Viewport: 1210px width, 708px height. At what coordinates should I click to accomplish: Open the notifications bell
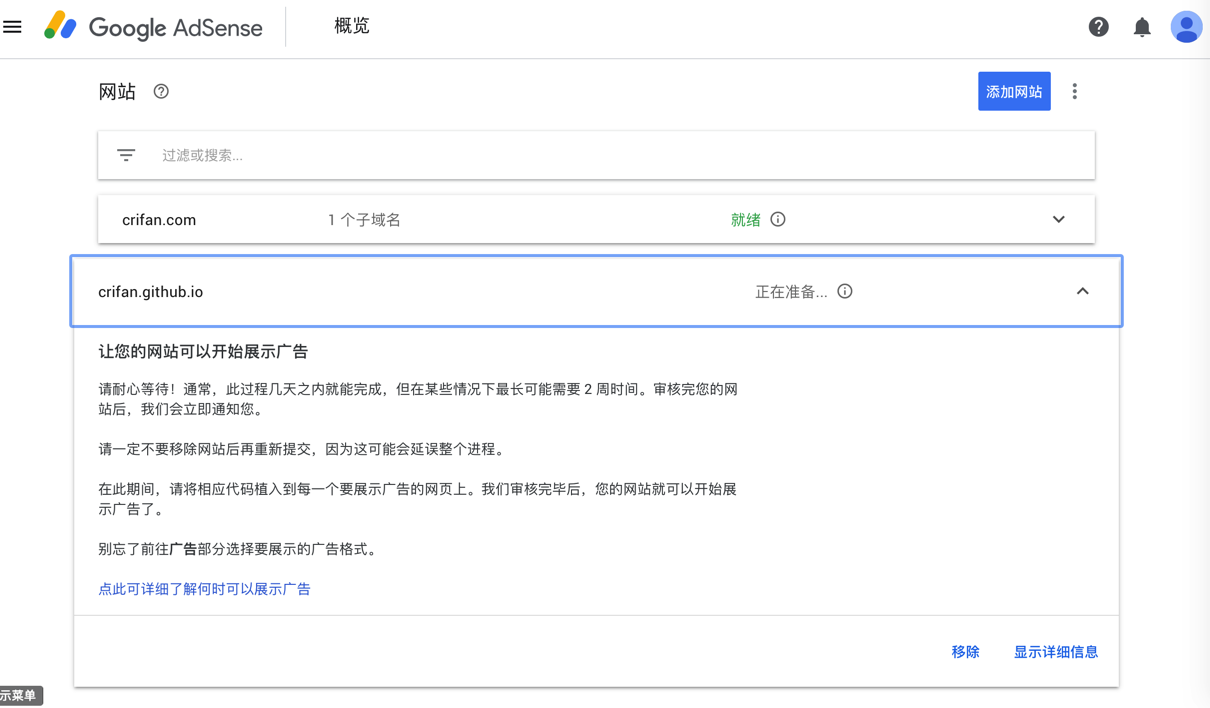1142,27
